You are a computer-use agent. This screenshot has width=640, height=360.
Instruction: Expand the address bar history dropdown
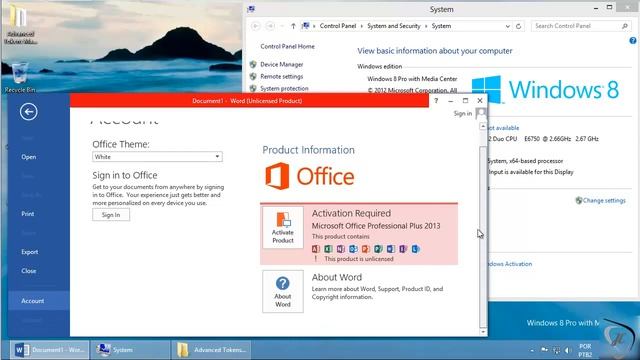pyautogui.click(x=507, y=26)
